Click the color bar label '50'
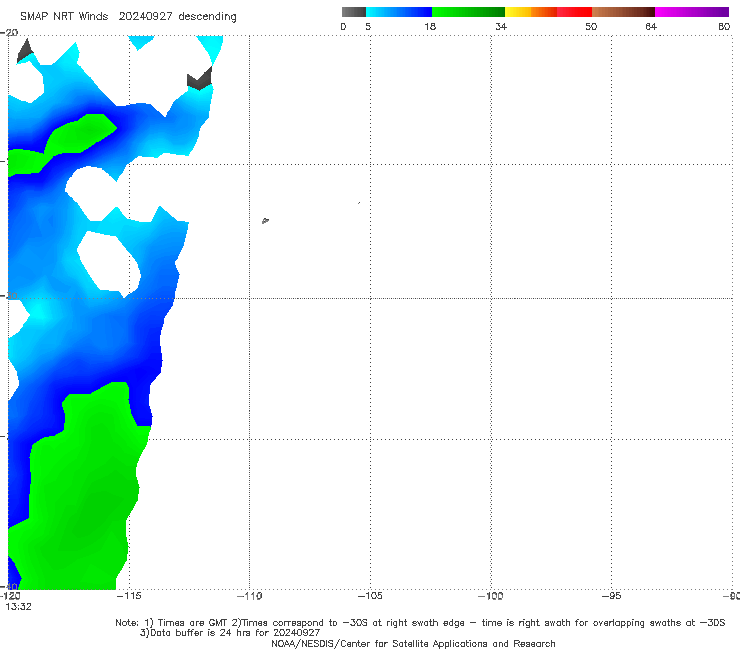The height and width of the screenshot is (650, 740). pos(591,27)
